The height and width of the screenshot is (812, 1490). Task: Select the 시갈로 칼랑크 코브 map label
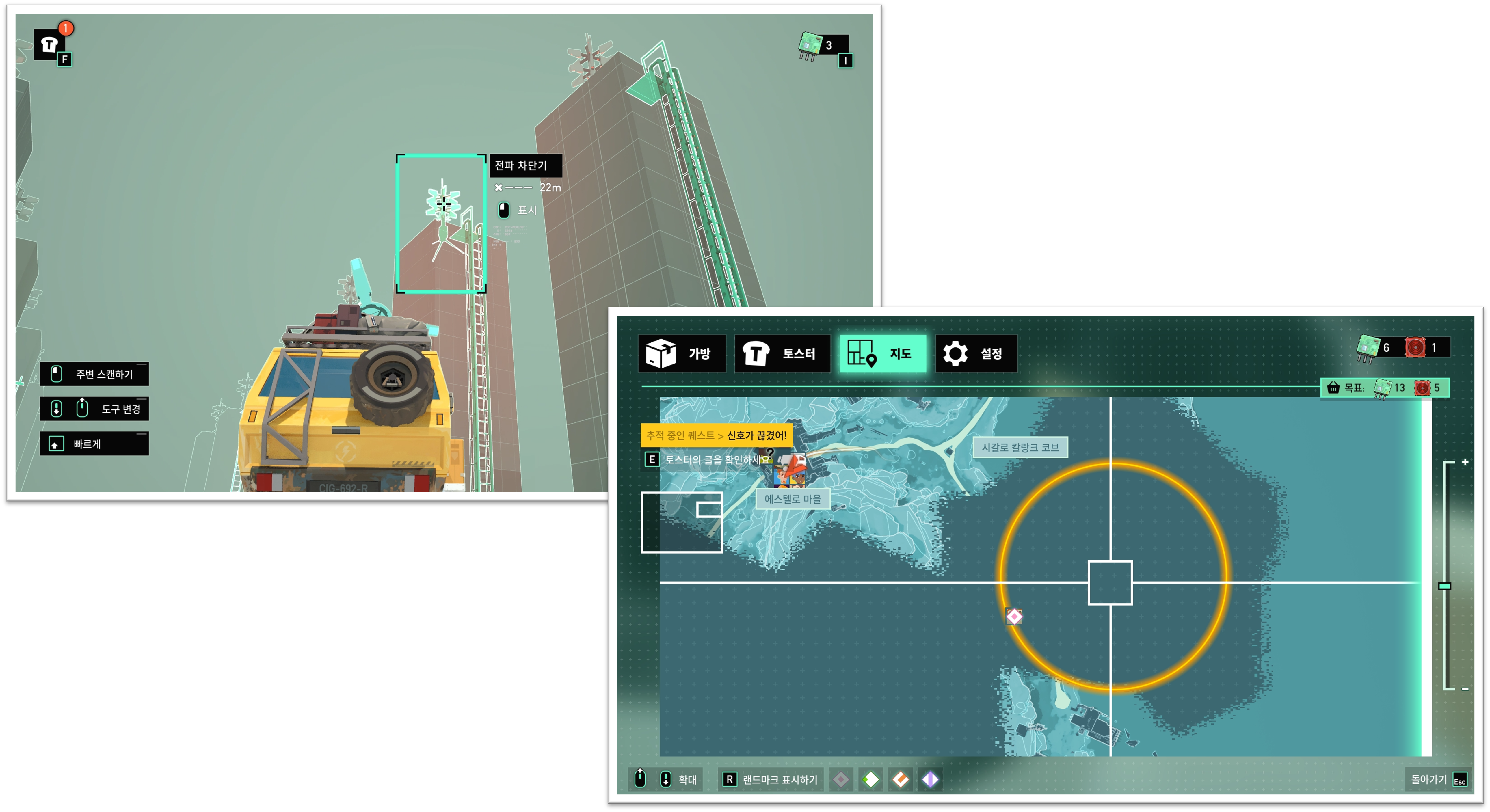pyautogui.click(x=1020, y=447)
